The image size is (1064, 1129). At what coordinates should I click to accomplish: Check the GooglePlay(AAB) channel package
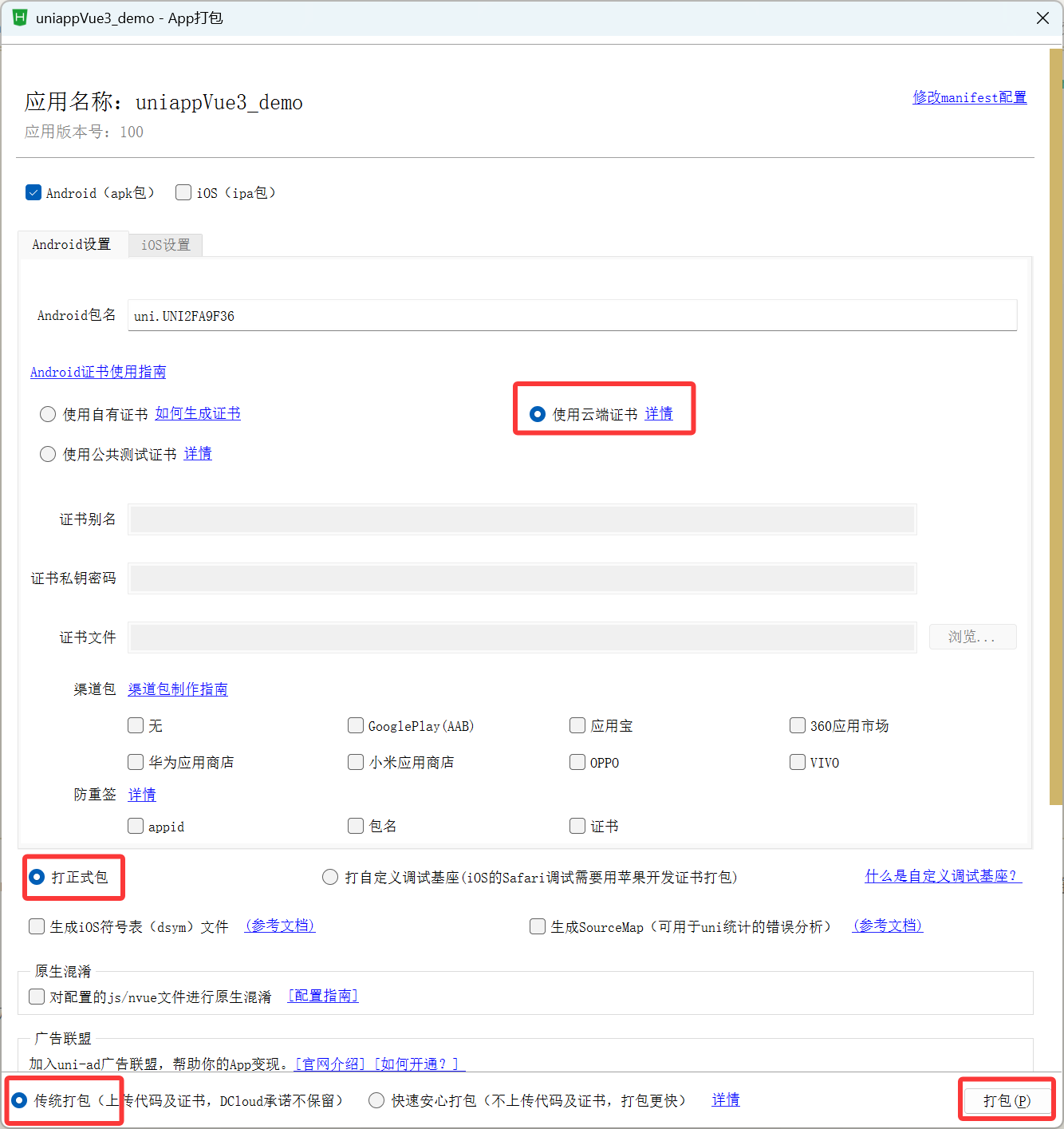[356, 725]
